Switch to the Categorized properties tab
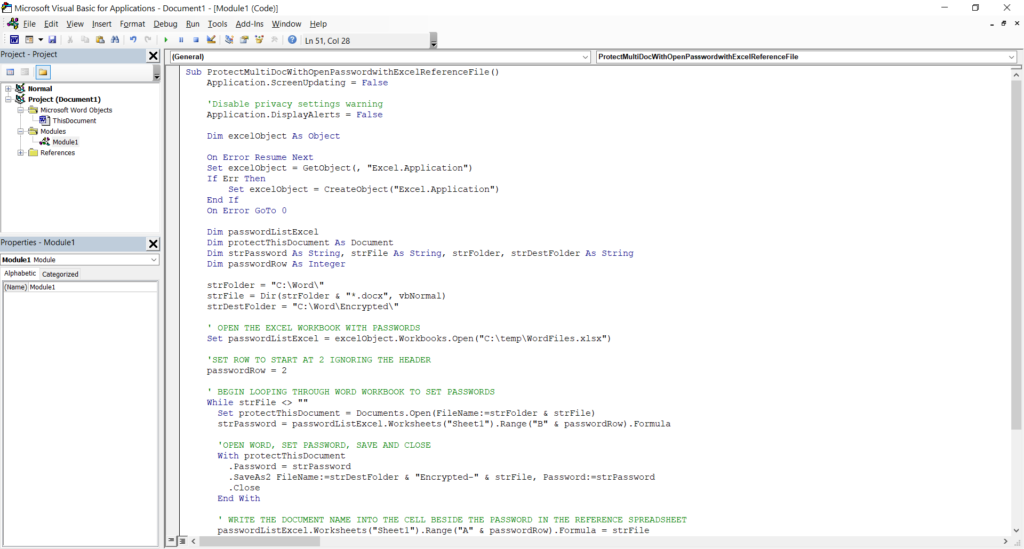 point(60,274)
